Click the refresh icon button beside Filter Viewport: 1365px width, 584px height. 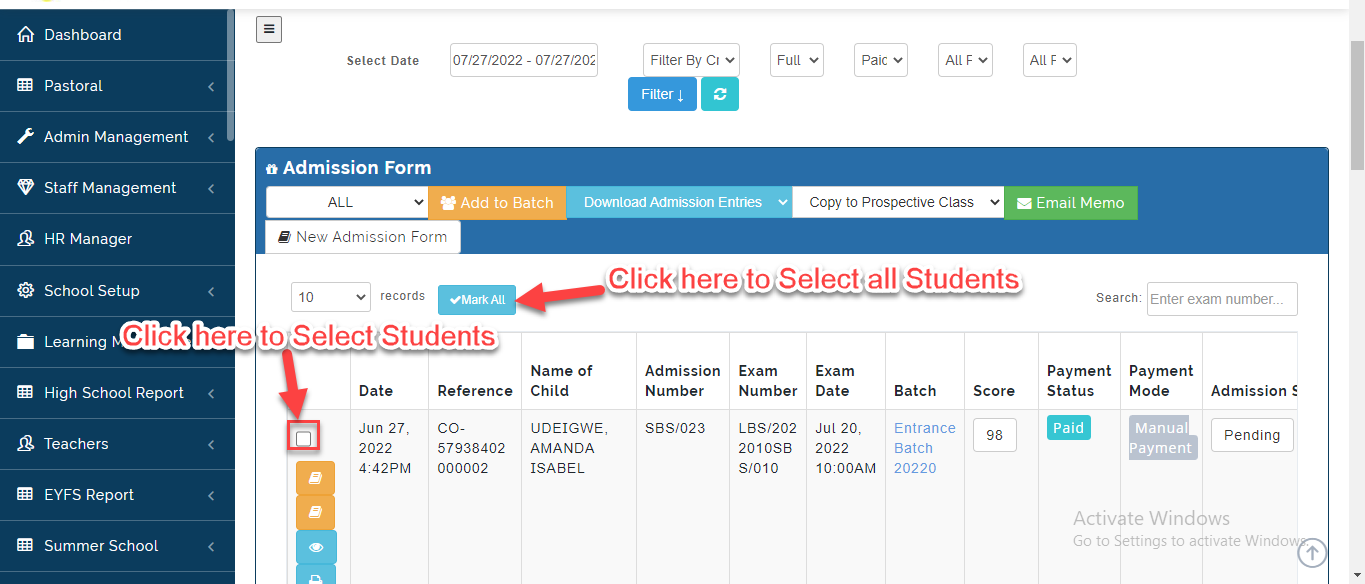pyautogui.click(x=720, y=94)
